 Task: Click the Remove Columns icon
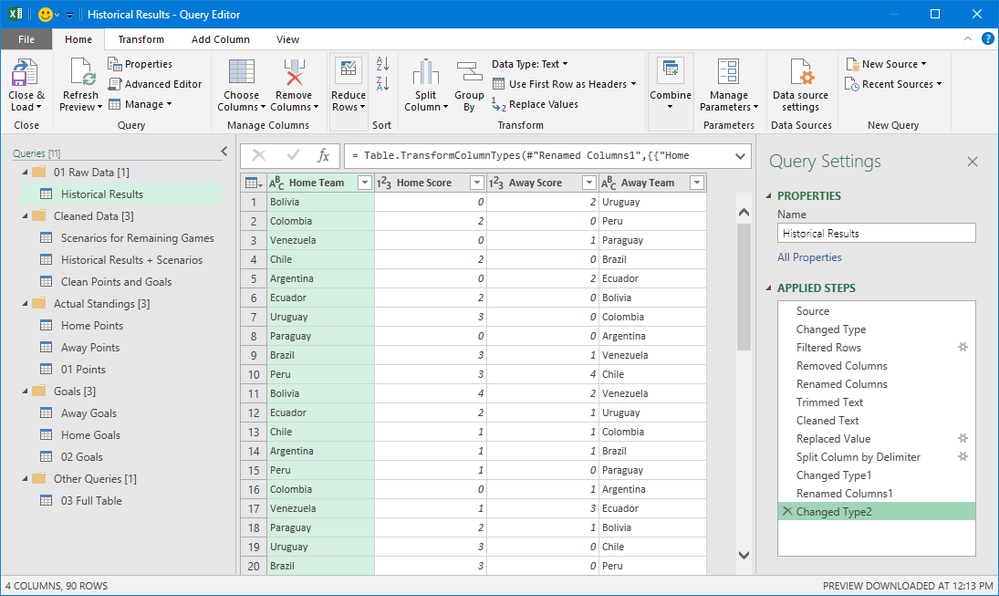pos(294,71)
